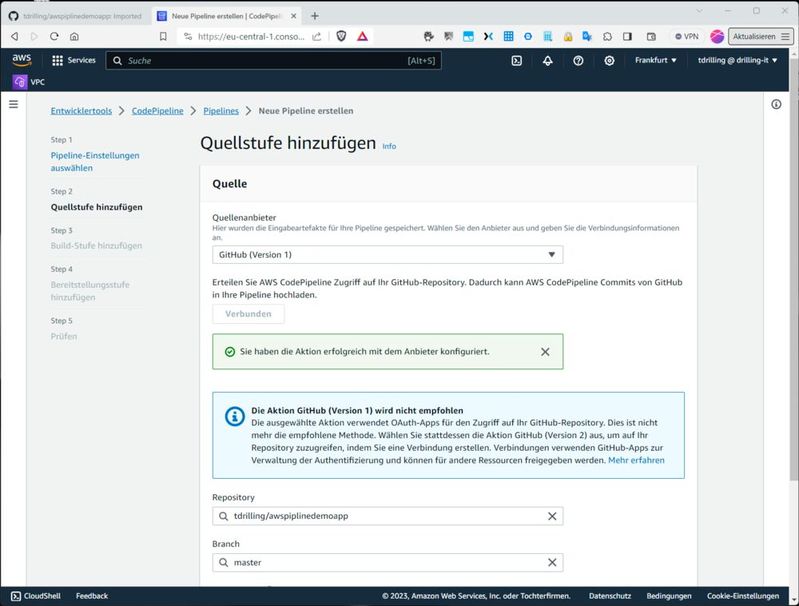
Task: Clear the Repository field
Action: [552, 516]
